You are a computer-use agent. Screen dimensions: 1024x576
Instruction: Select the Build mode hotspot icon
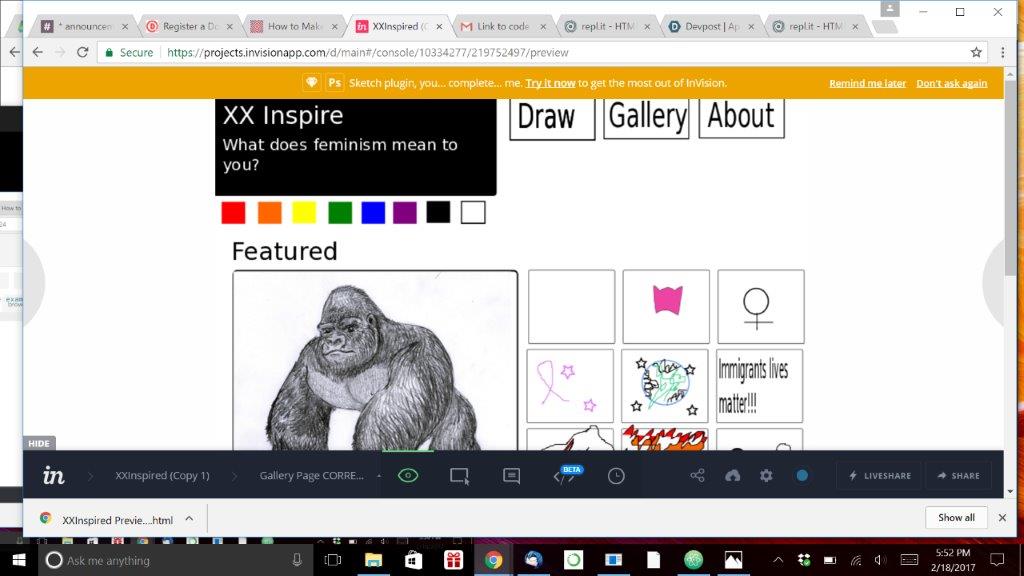pos(460,476)
